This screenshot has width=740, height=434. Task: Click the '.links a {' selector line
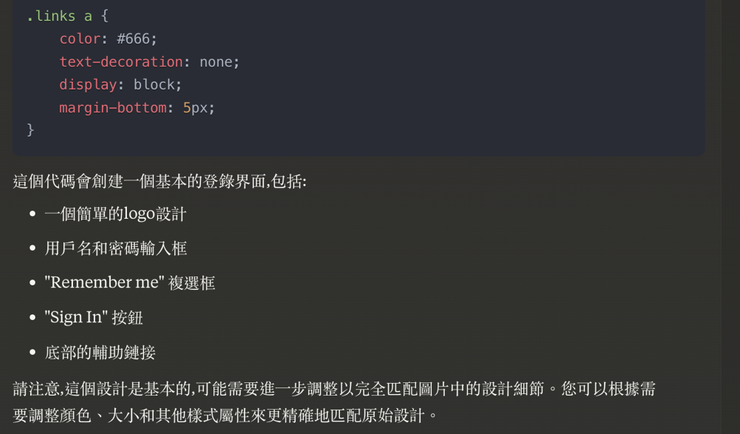coord(67,16)
